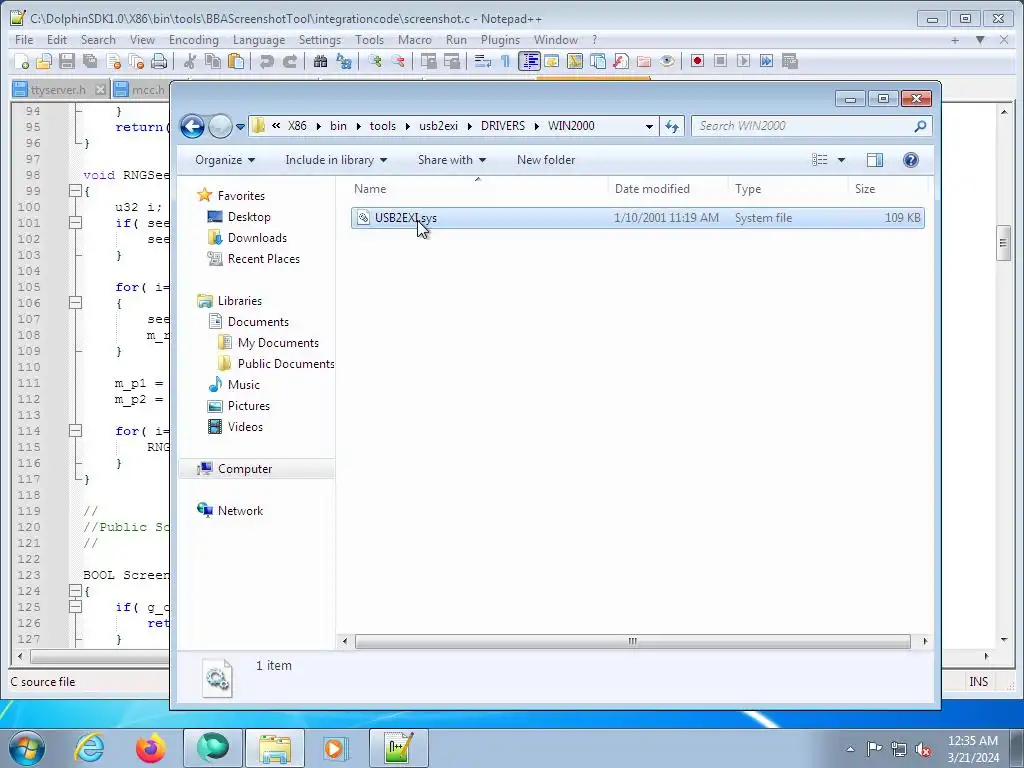Viewport: 1024px width, 768px height.
Task: Click the Save Recorded Macro icon
Action: pos(790,61)
